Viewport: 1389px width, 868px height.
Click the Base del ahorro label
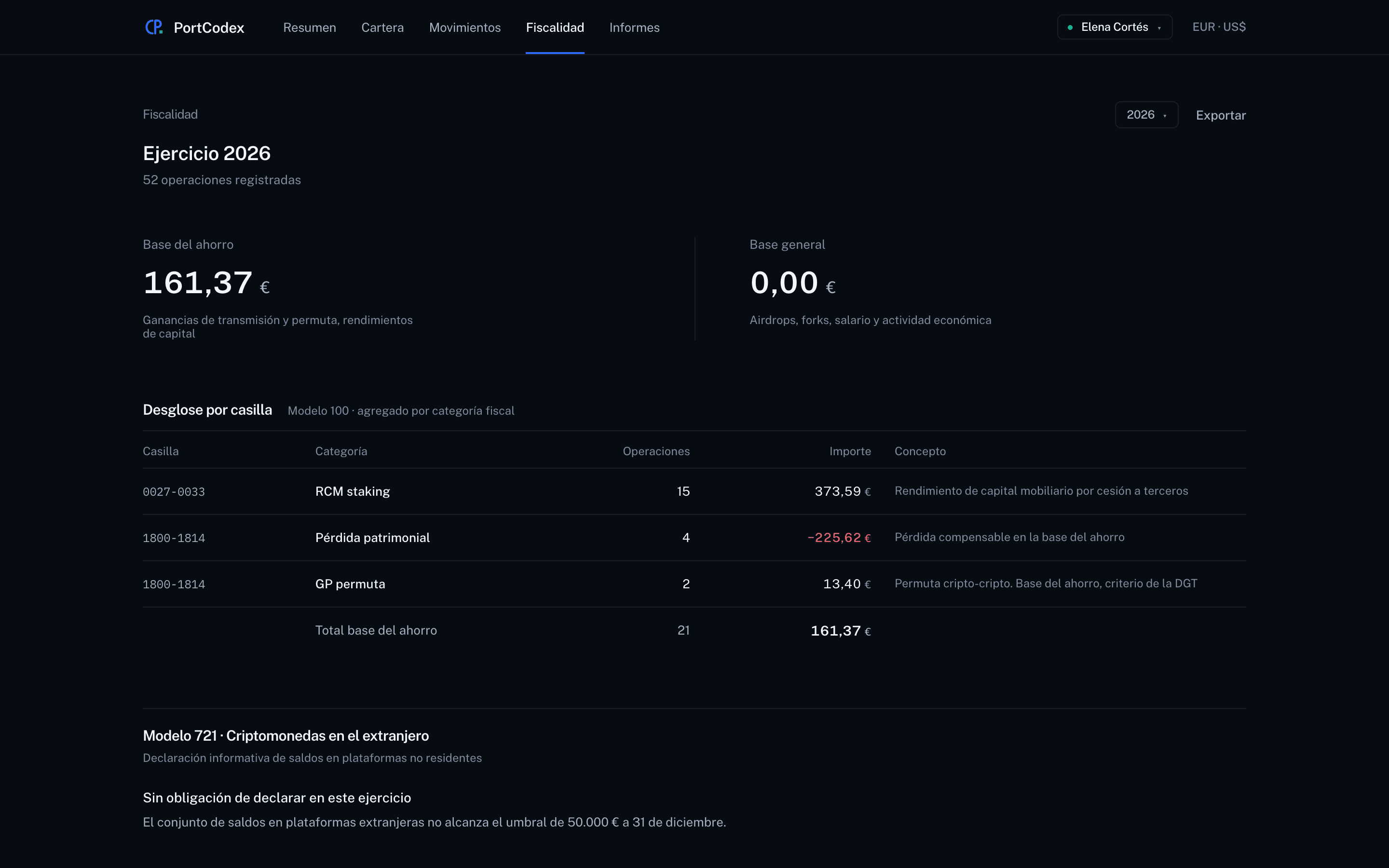[x=188, y=244]
